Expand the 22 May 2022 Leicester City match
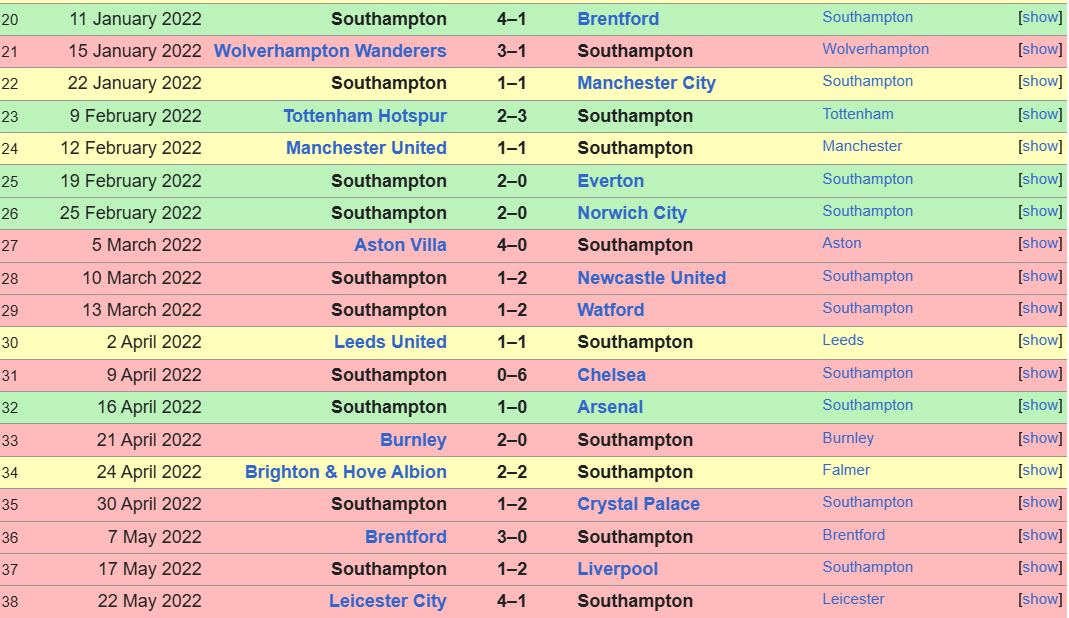1069x618 pixels. click(x=1040, y=599)
